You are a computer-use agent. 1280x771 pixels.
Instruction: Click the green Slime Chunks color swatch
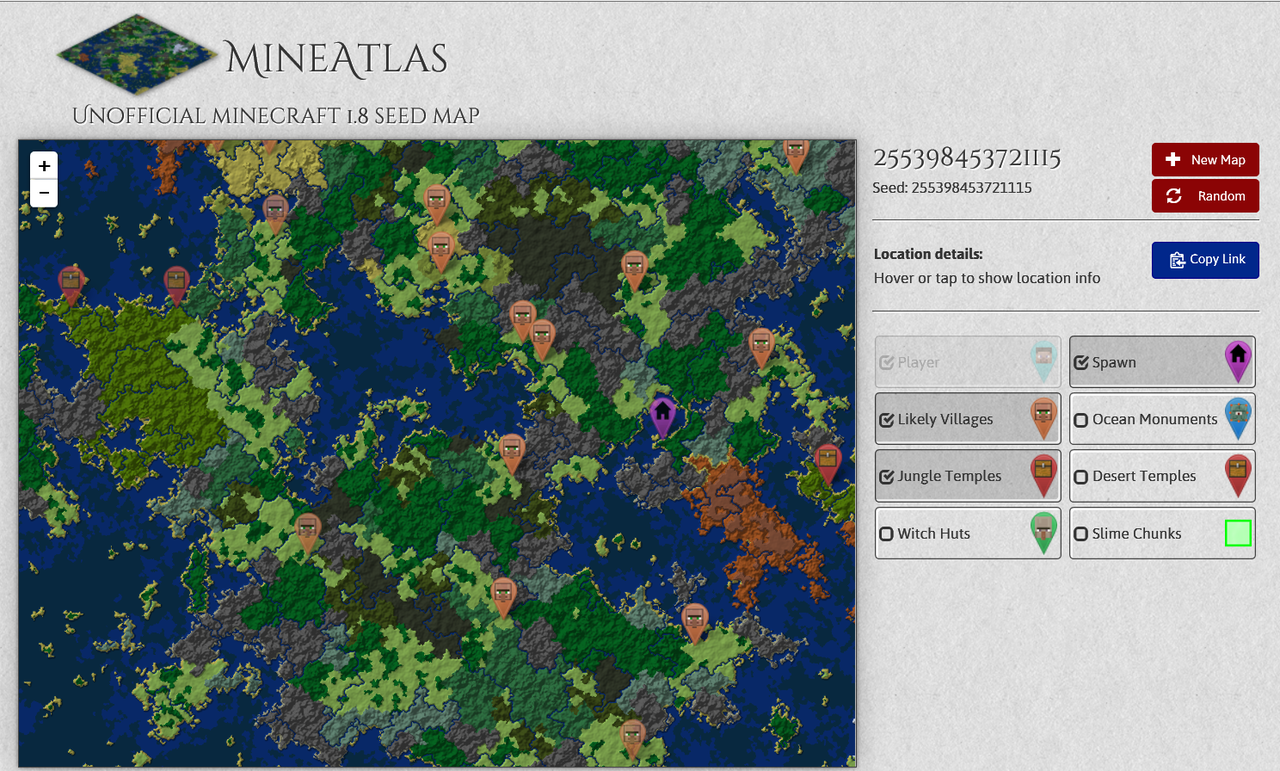tap(1238, 533)
